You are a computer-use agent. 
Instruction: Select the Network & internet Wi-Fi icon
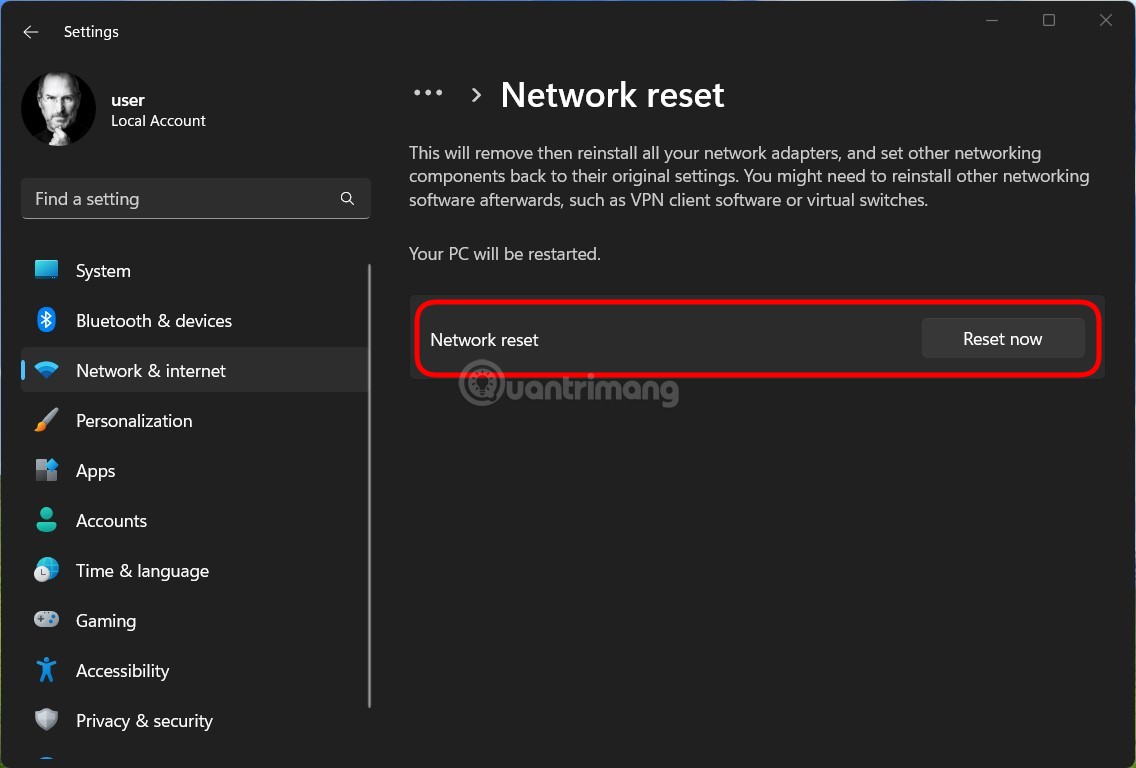(x=46, y=370)
